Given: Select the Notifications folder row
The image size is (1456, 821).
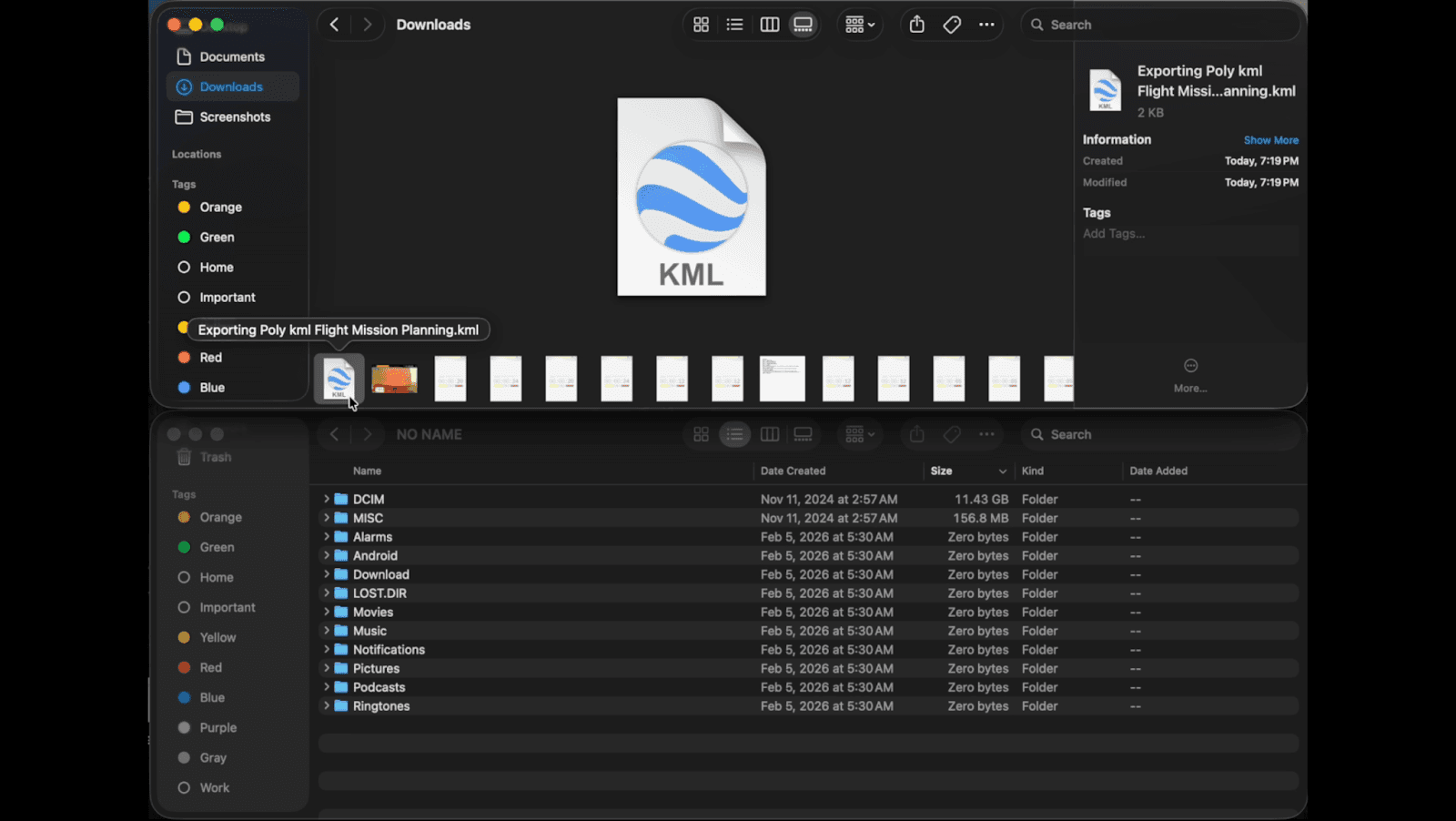Looking at the screenshot, I should [808, 650].
